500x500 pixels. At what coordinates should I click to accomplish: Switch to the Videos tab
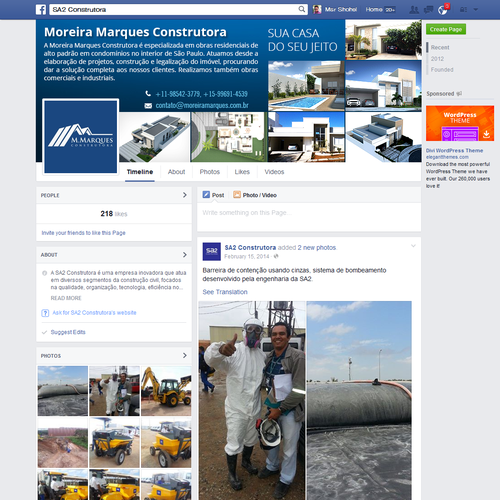pos(274,172)
